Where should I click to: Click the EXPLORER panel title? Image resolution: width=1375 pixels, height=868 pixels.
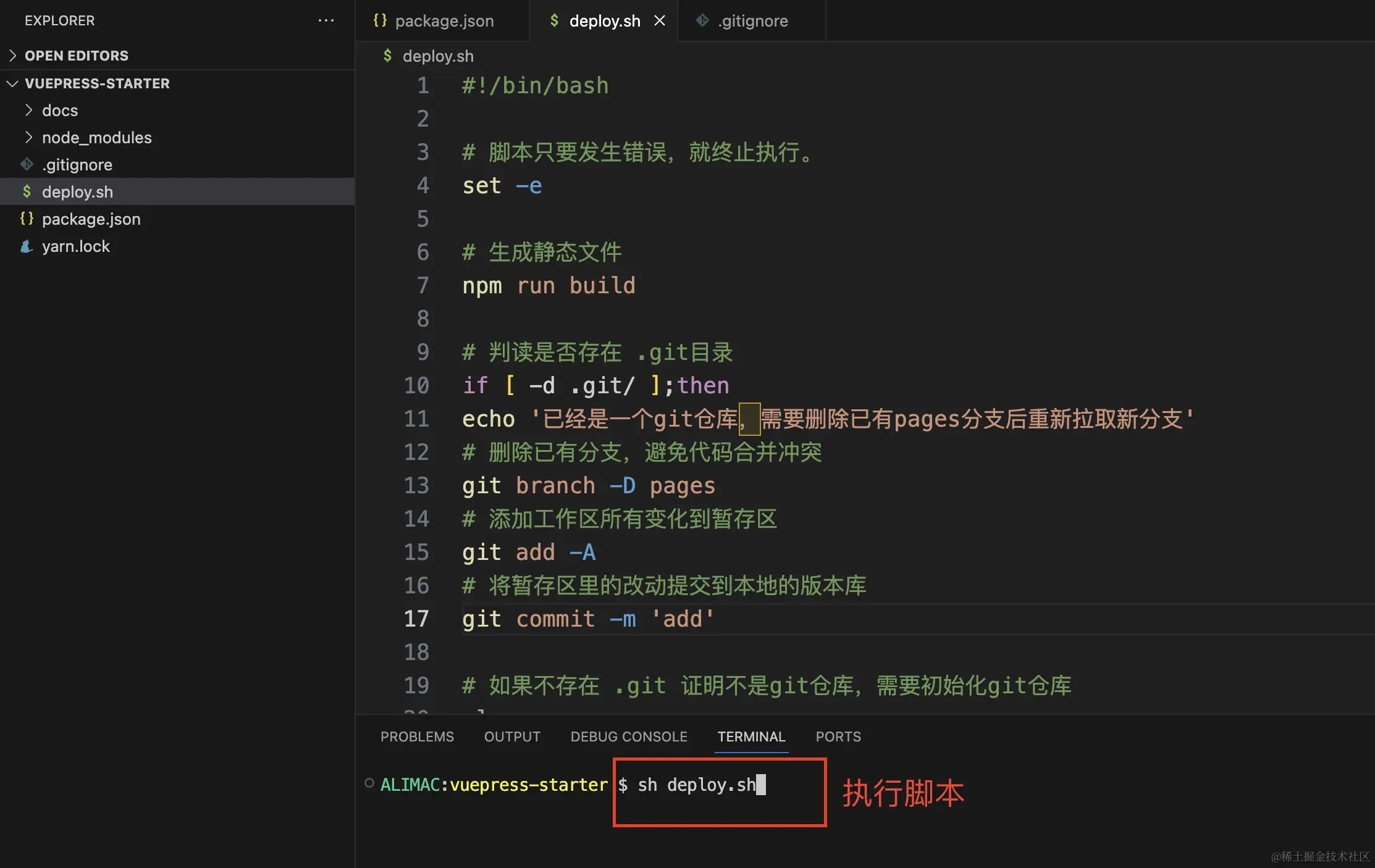pyautogui.click(x=59, y=20)
